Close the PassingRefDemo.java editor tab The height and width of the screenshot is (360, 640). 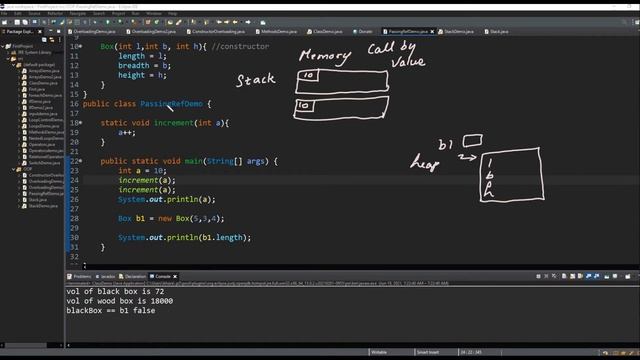[x=432, y=31]
